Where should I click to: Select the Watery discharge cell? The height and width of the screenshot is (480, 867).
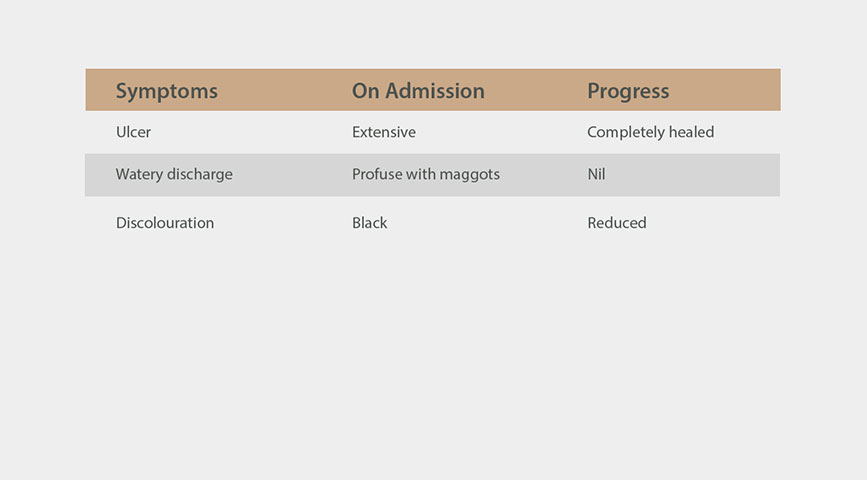(174, 174)
